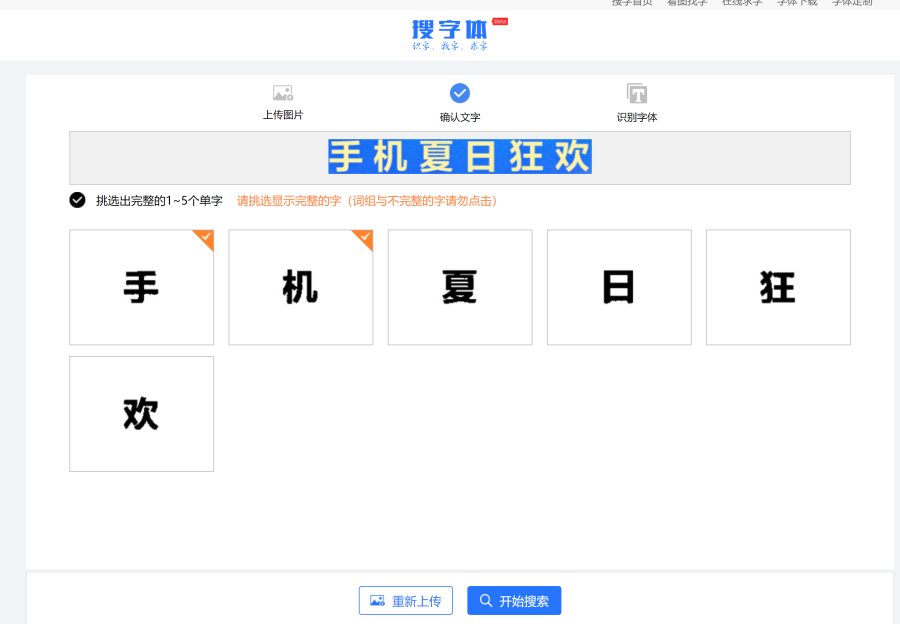Click the 搜字体 site logo

click(450, 33)
